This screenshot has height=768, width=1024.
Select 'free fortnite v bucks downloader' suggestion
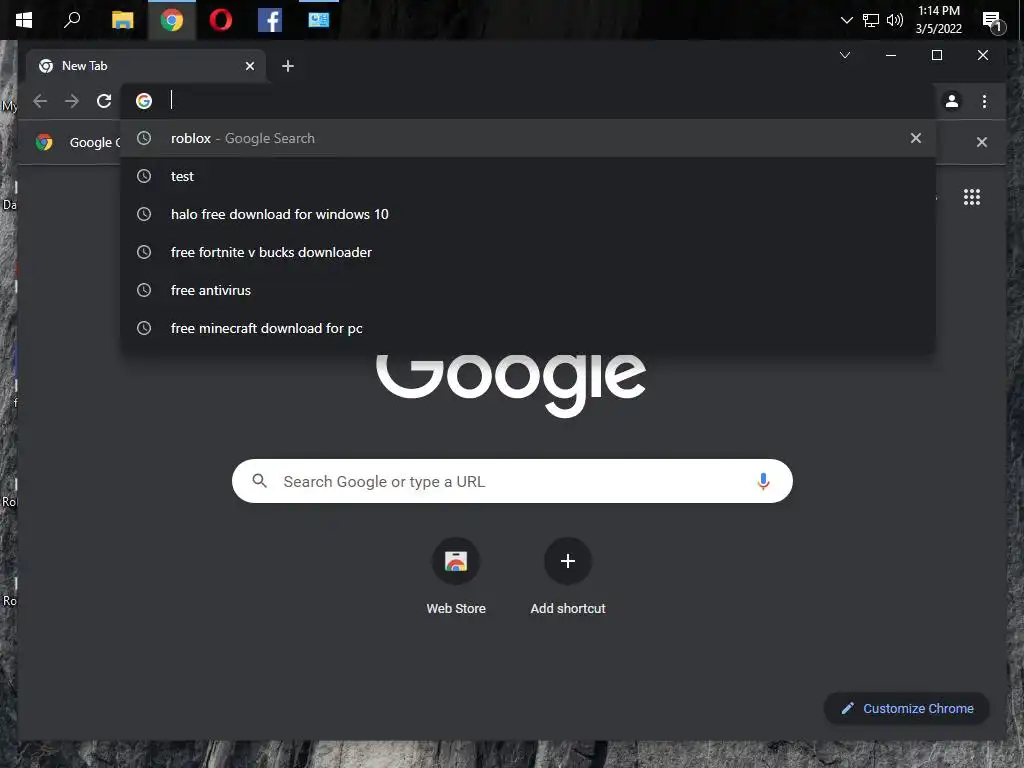coord(528,252)
